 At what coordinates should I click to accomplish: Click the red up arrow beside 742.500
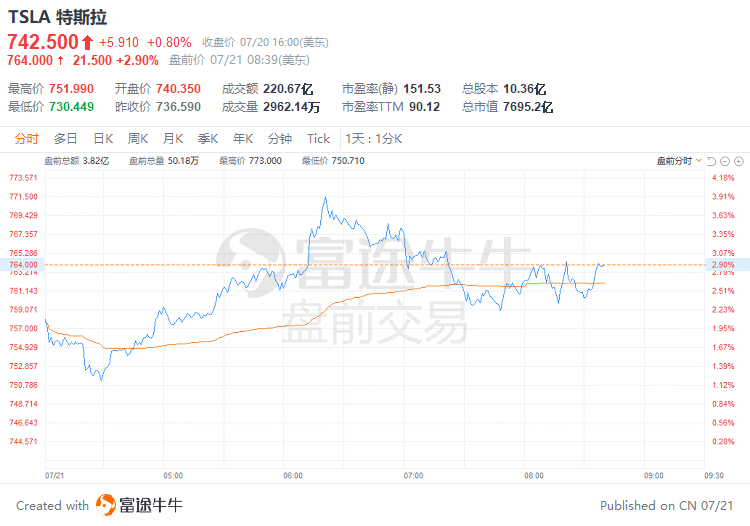[87, 42]
